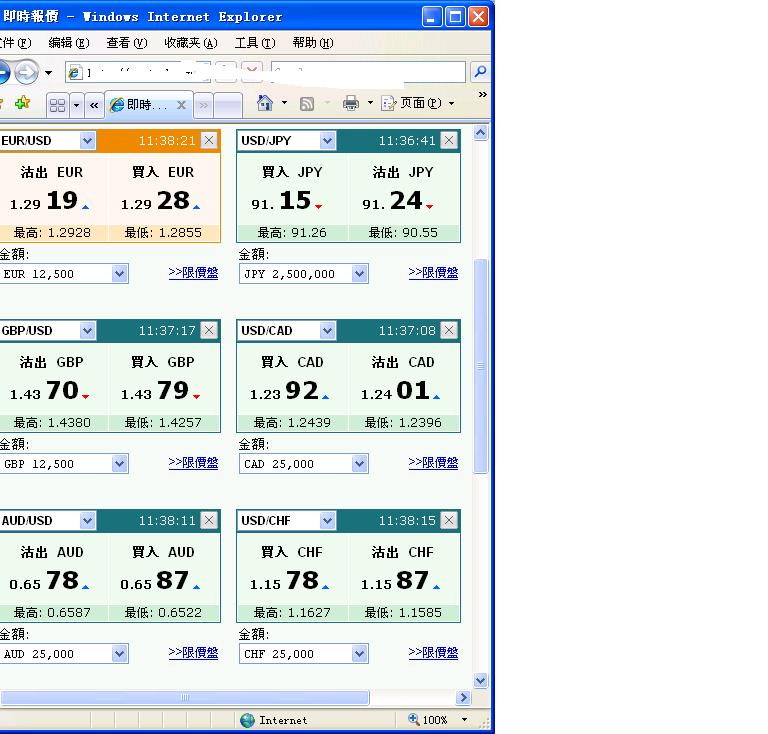Click the horizontal scrollbar thumb
Image resolution: width=768 pixels, height=734 pixels.
[x=185, y=697]
